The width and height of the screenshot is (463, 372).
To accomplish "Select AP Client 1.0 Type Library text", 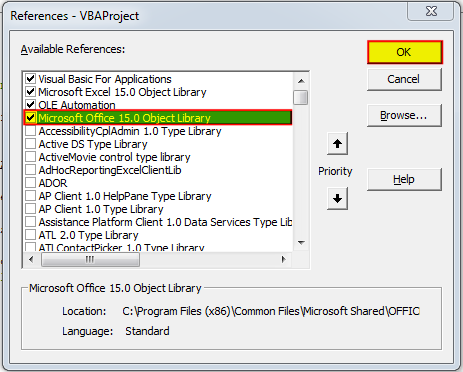I will pos(101,209).
